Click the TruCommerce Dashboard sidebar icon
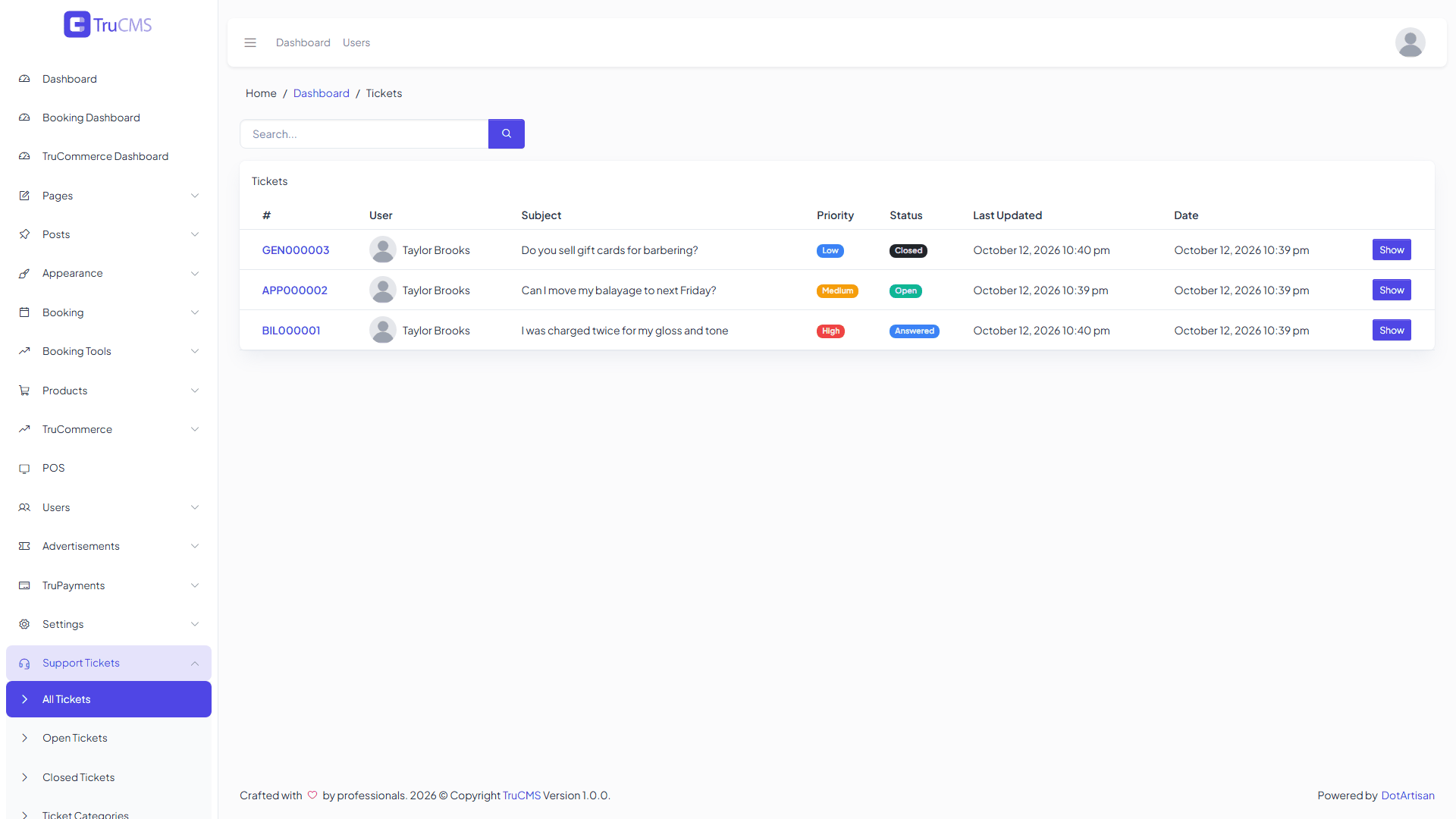Viewport: 1456px width, 819px height. click(x=24, y=156)
